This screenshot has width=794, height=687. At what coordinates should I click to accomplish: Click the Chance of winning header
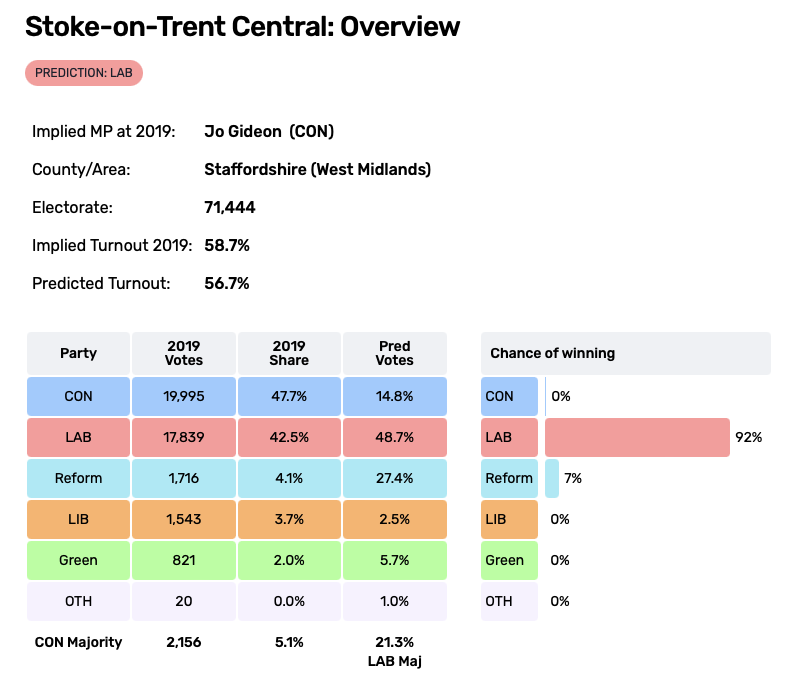click(625, 353)
